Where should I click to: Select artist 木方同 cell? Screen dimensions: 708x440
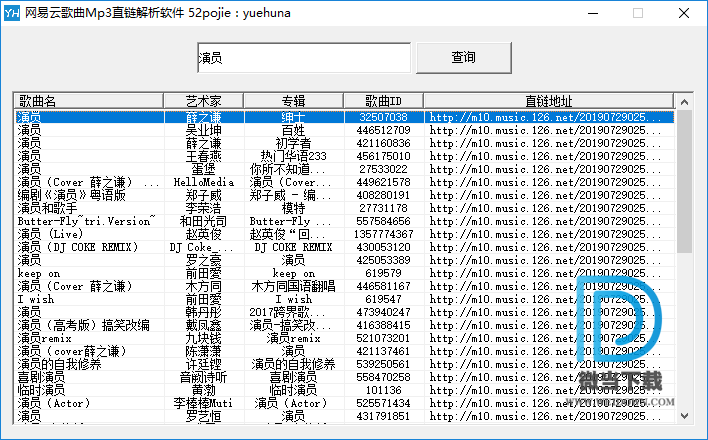[204, 286]
